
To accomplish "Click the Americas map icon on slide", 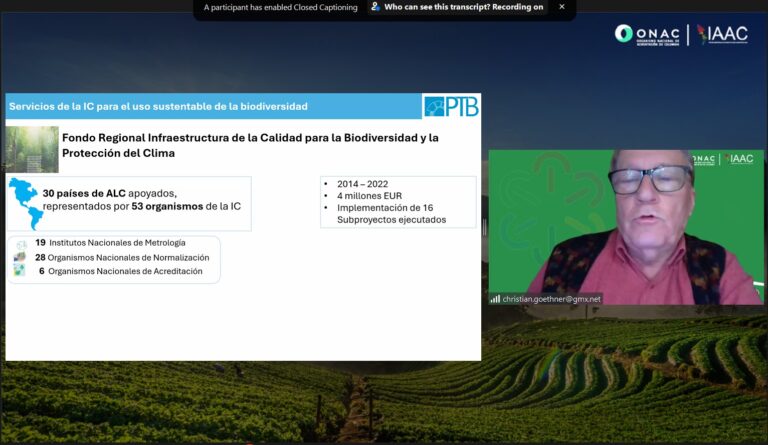I will click(x=25, y=203).
